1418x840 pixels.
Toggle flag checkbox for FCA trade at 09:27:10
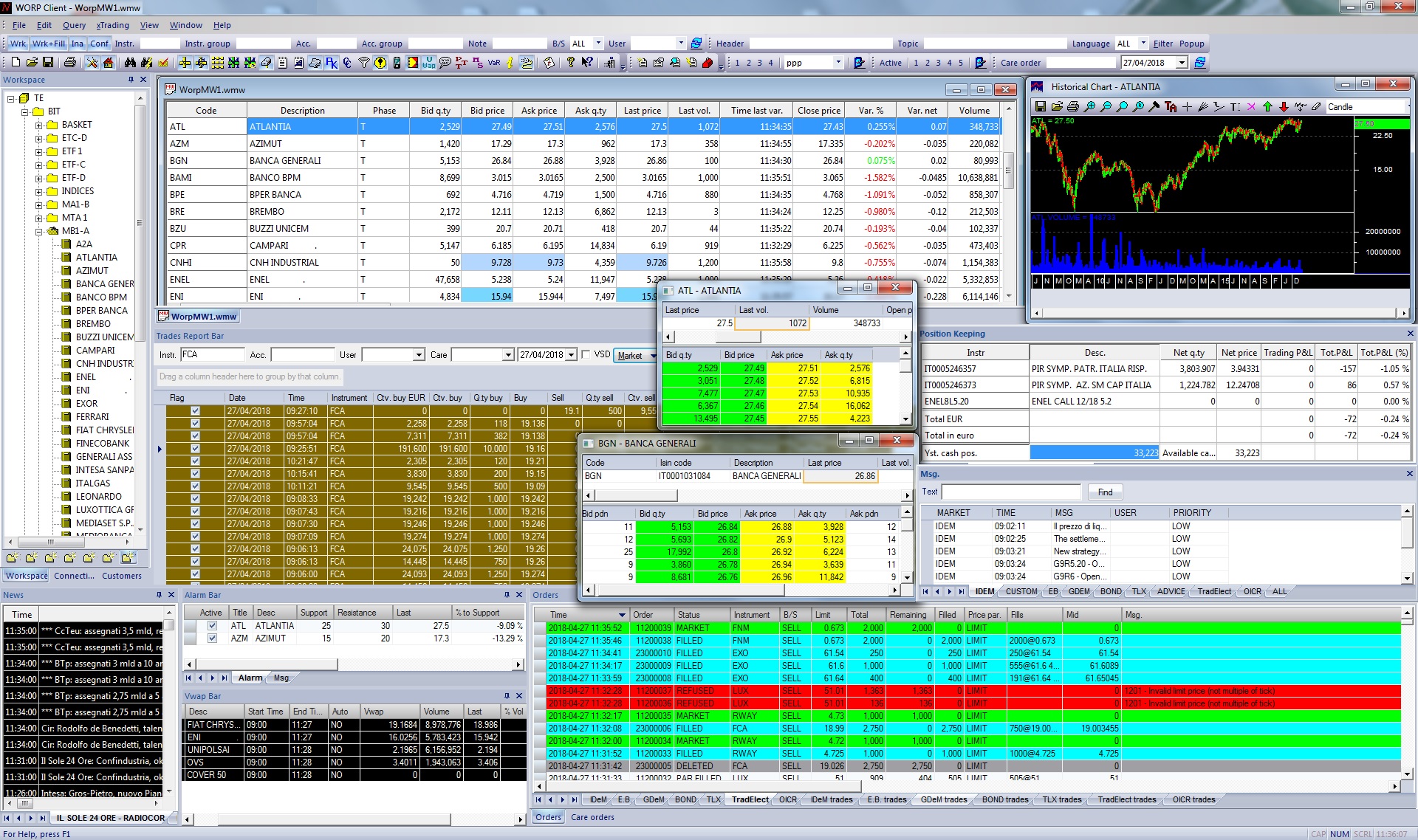click(x=195, y=411)
